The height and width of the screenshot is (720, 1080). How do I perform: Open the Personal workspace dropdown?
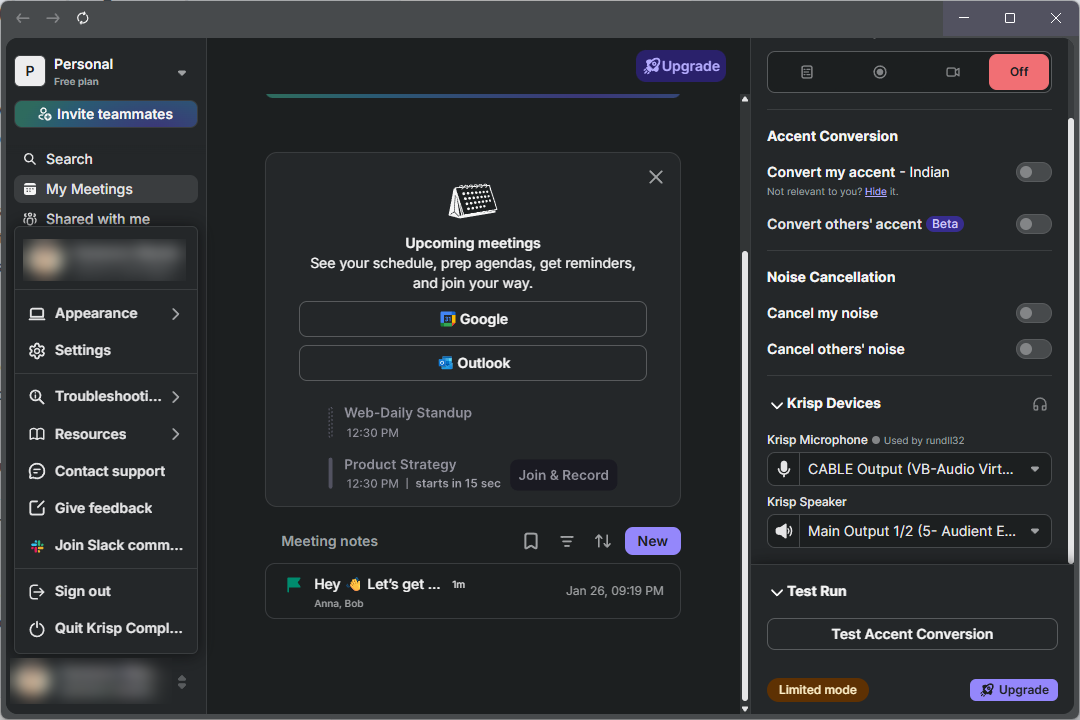182,72
